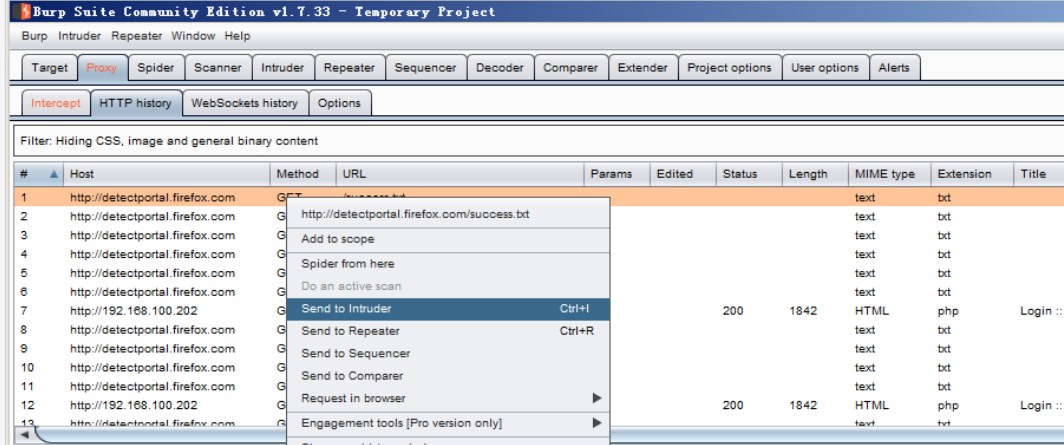Choose Send to Repeater
Viewport: 1064px width, 445px height.
(x=448, y=331)
